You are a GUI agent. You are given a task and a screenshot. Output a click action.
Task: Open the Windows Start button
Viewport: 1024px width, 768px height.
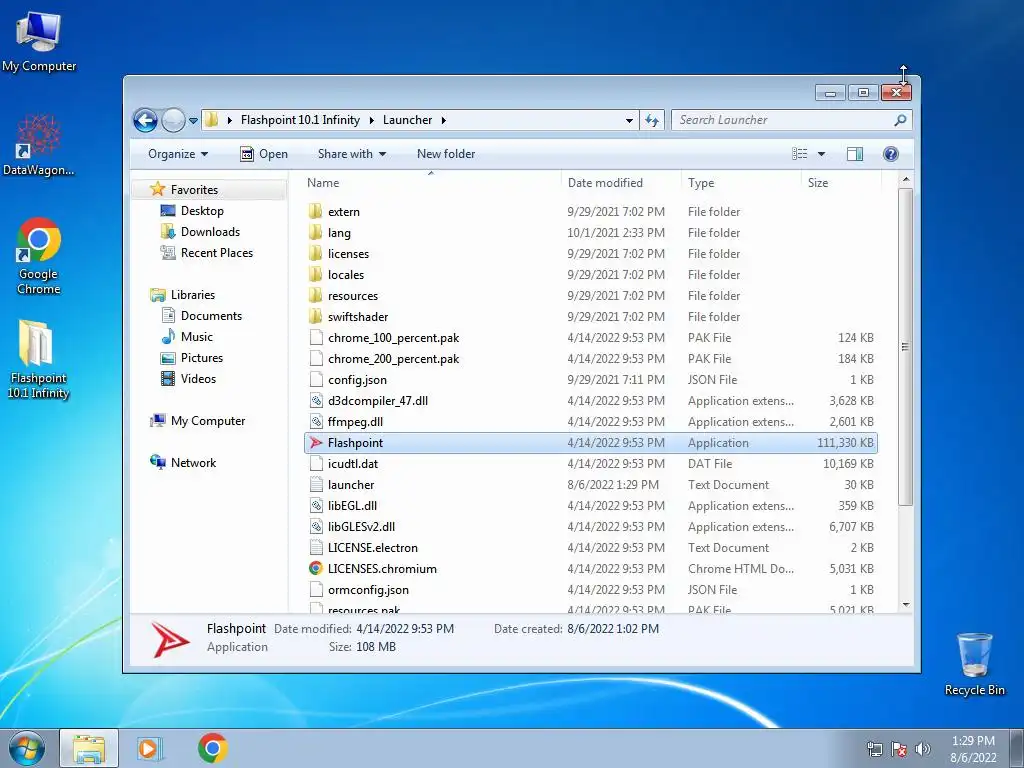pos(27,748)
